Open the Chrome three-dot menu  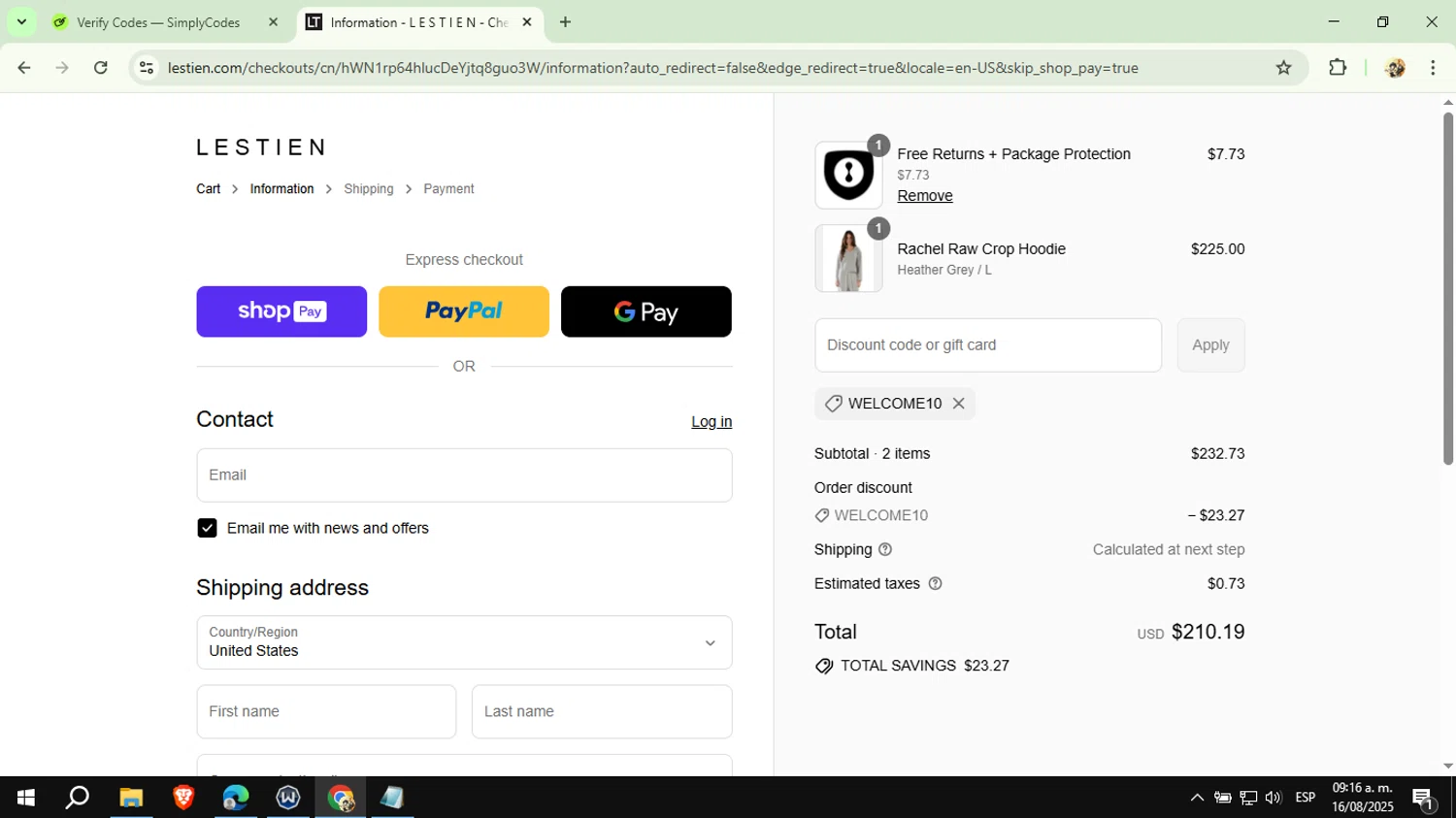coord(1433,68)
